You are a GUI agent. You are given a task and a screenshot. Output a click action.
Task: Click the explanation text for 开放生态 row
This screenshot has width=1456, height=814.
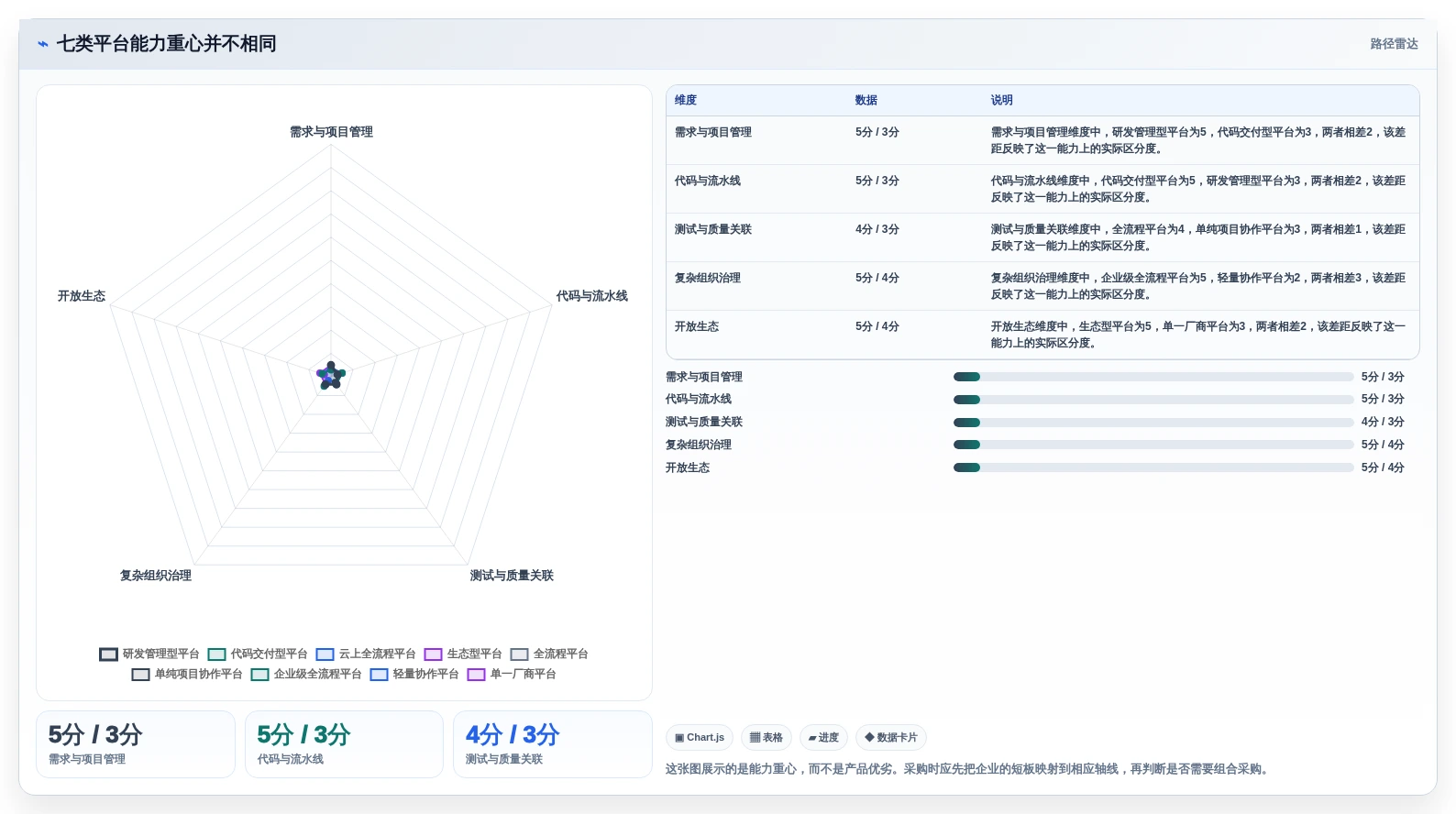click(1197, 335)
